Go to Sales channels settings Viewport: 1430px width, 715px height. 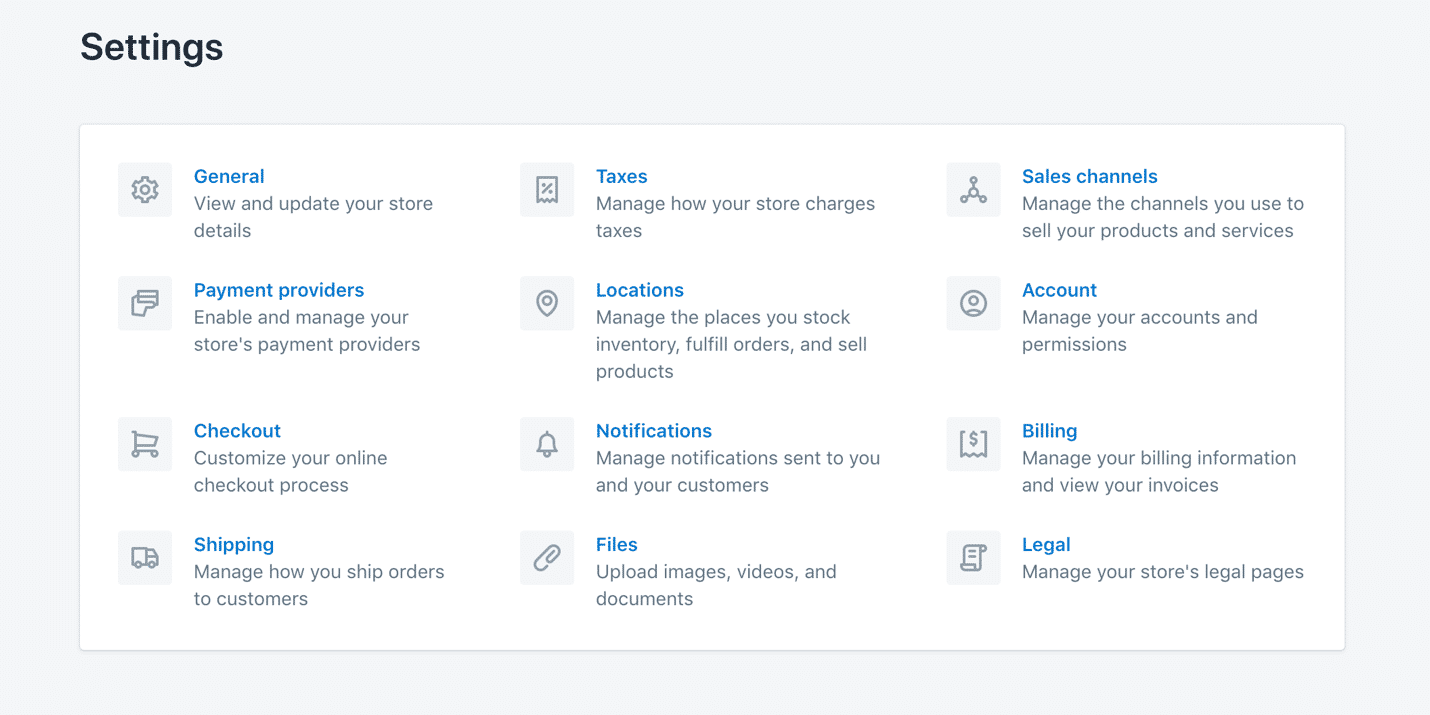pos(1090,177)
